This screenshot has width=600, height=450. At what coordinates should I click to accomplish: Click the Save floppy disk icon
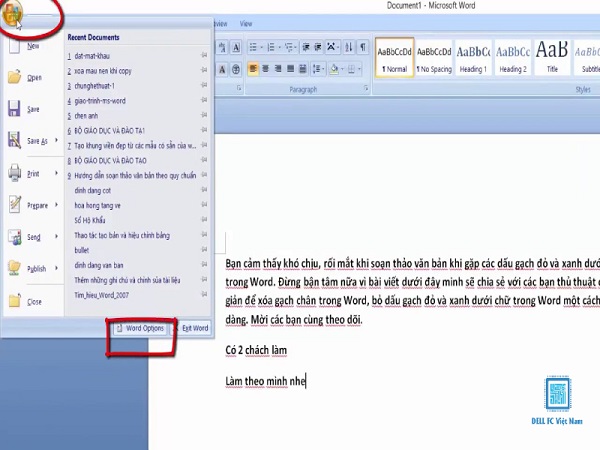(14, 109)
